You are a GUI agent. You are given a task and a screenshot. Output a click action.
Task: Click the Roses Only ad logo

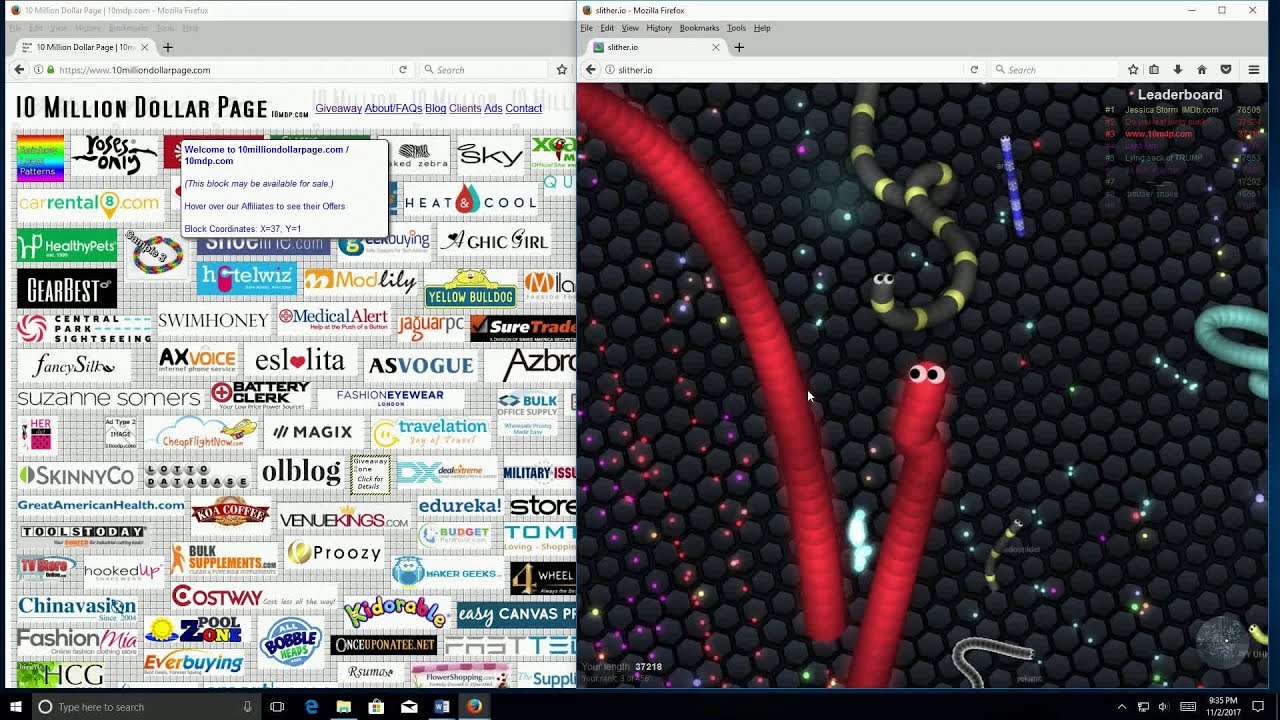click(114, 155)
